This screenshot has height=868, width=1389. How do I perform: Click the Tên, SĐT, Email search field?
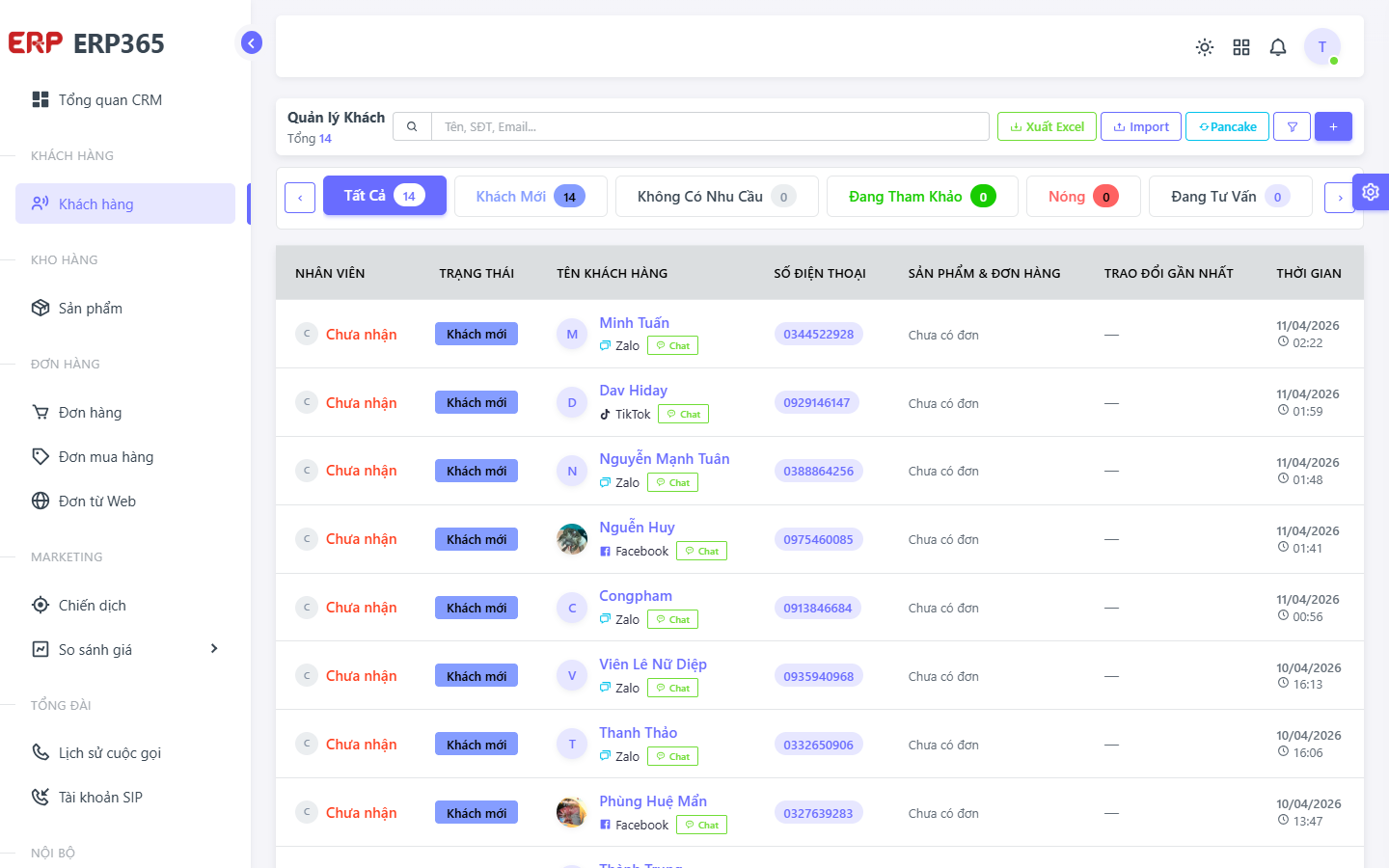pos(710,126)
